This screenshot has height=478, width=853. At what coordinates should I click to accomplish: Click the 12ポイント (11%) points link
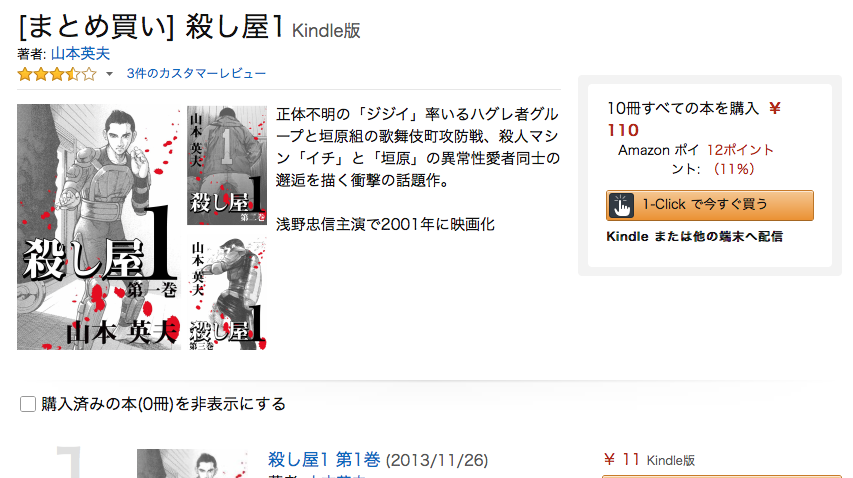(x=737, y=159)
